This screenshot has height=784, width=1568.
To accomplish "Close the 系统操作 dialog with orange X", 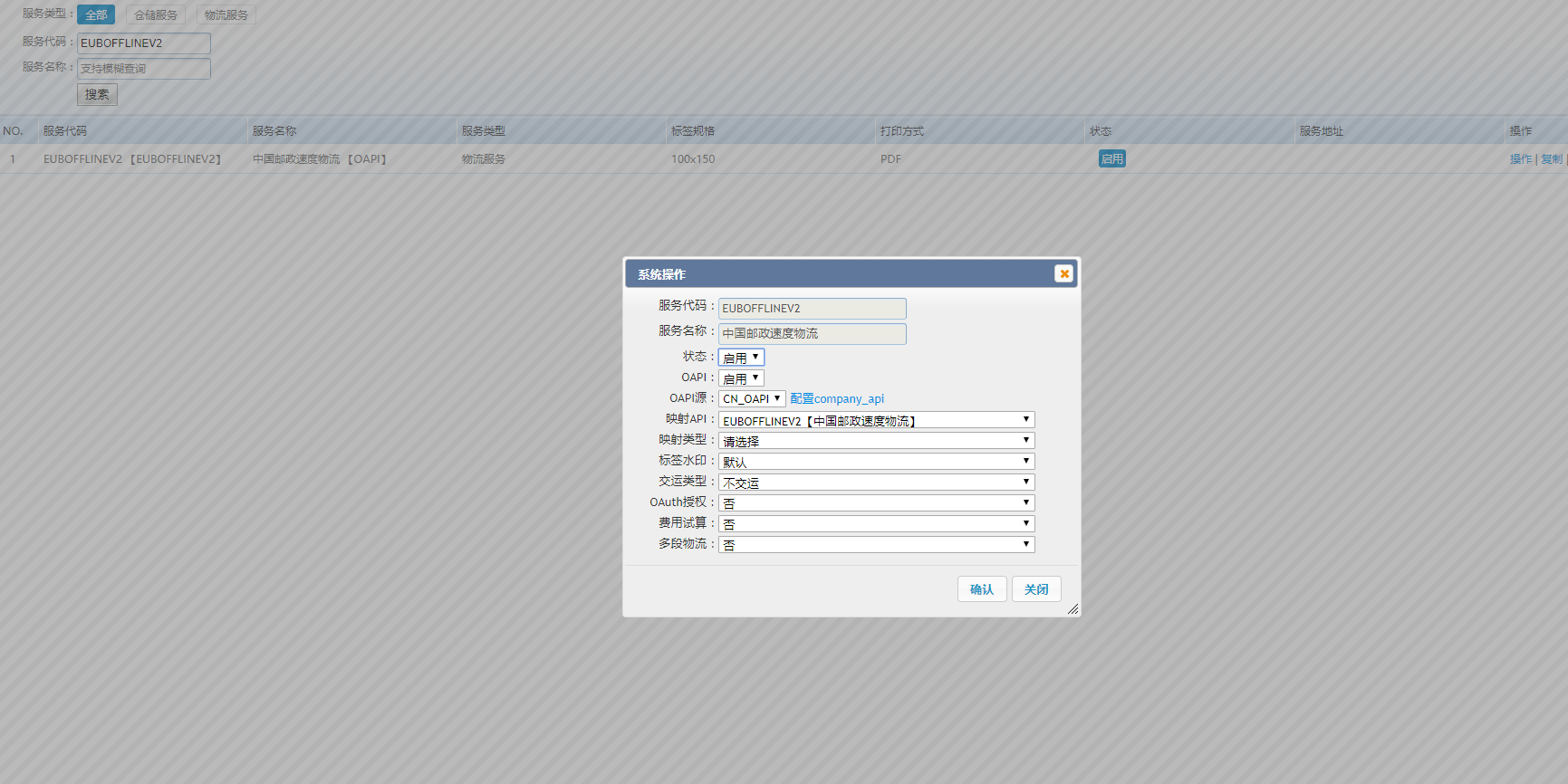I will (x=1064, y=273).
